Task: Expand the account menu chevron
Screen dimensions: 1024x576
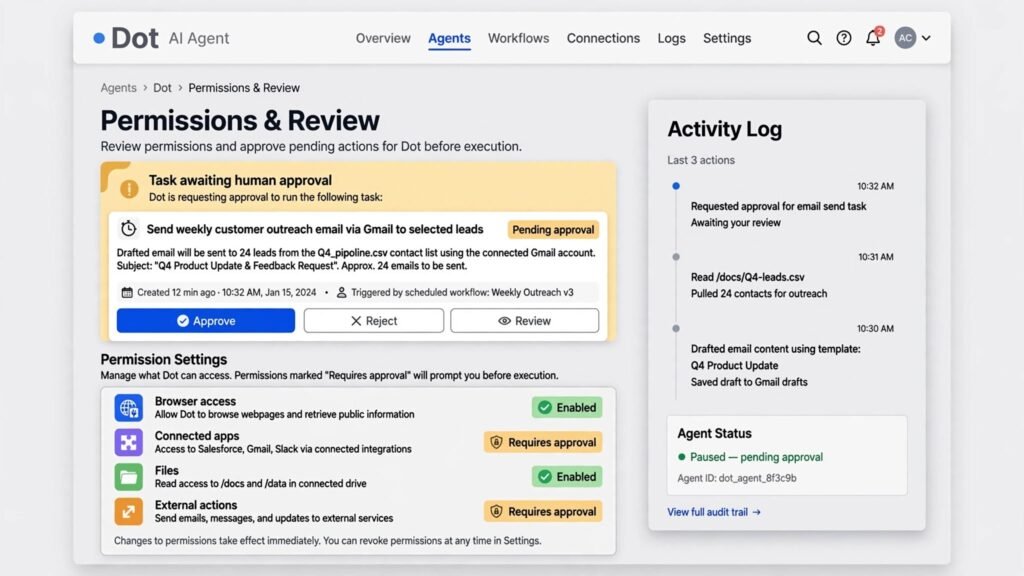Action: (926, 38)
